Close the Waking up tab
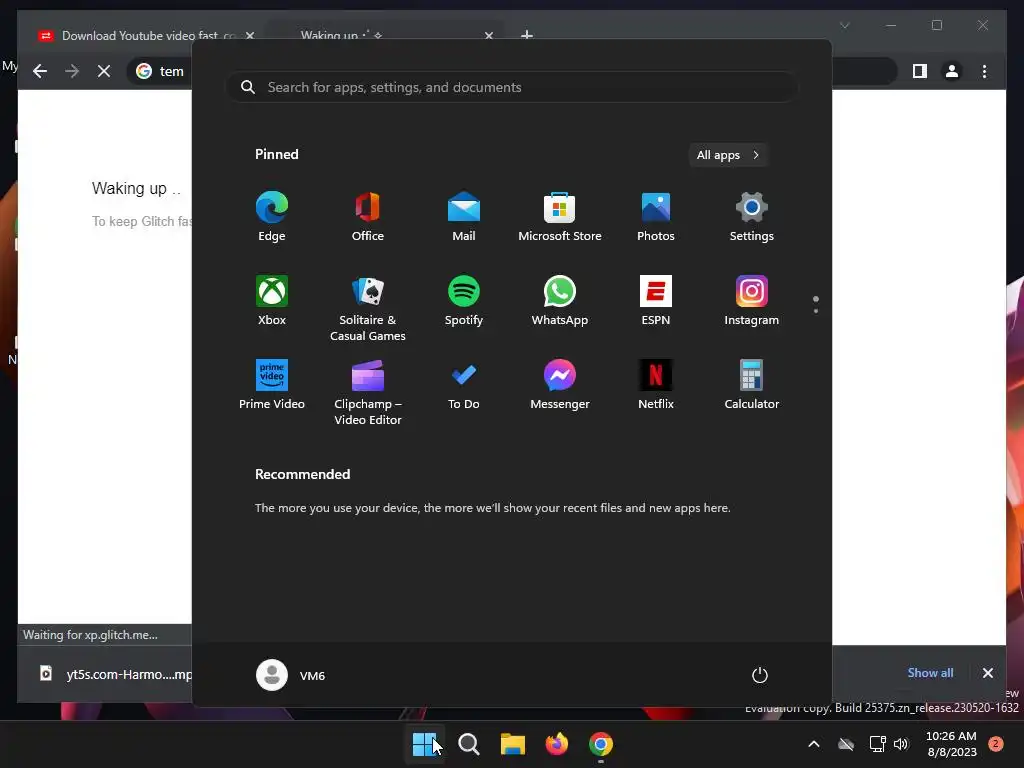This screenshot has width=1024, height=768. pos(488,36)
